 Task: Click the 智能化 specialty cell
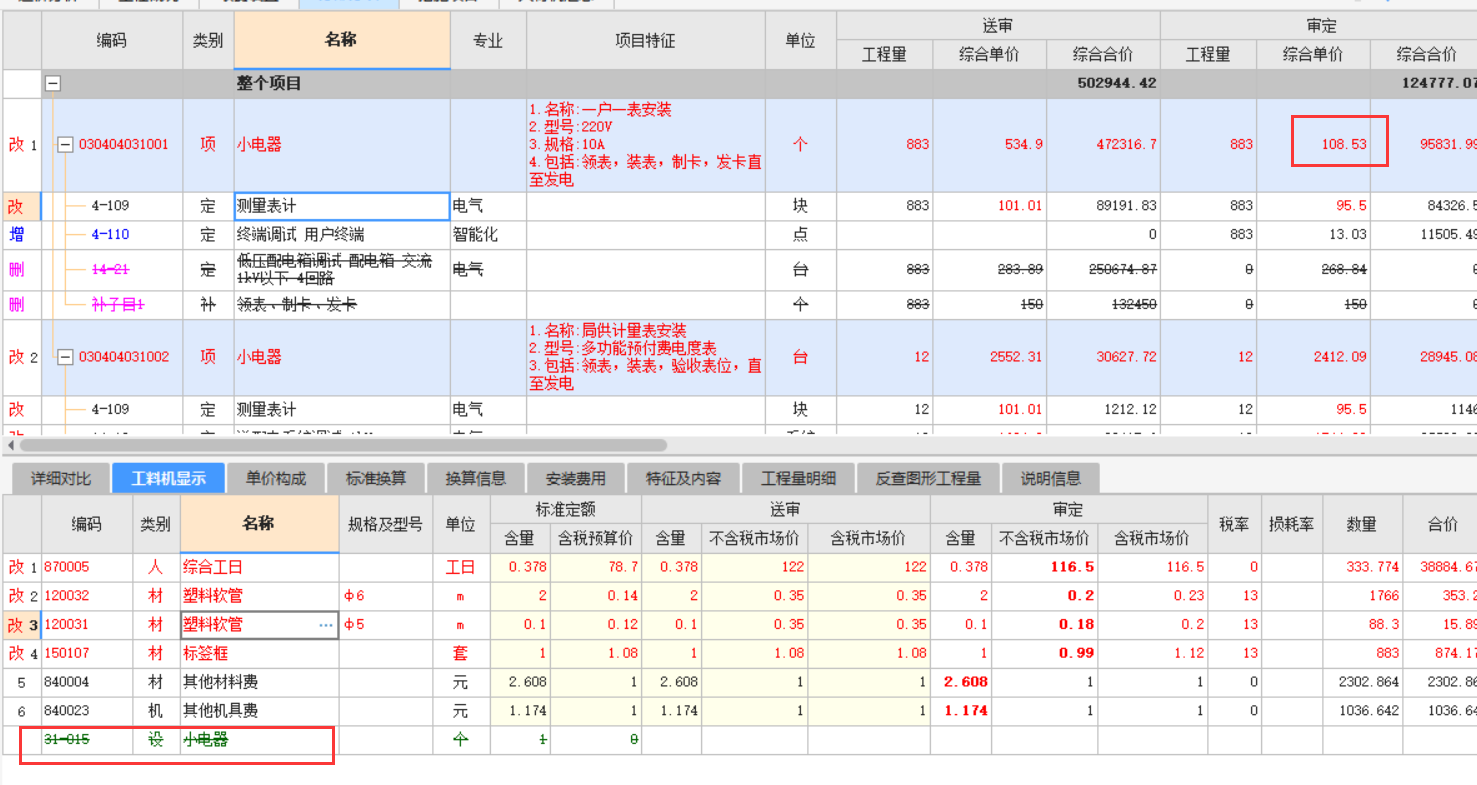[488, 235]
